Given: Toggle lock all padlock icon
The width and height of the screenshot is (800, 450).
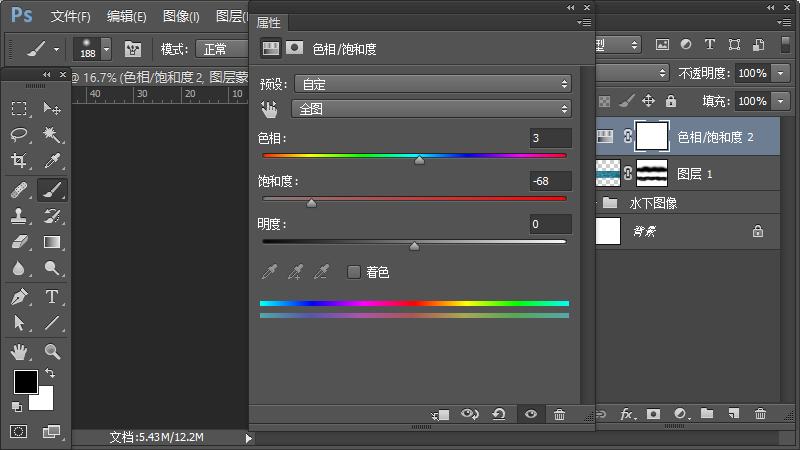Looking at the screenshot, I should point(671,101).
